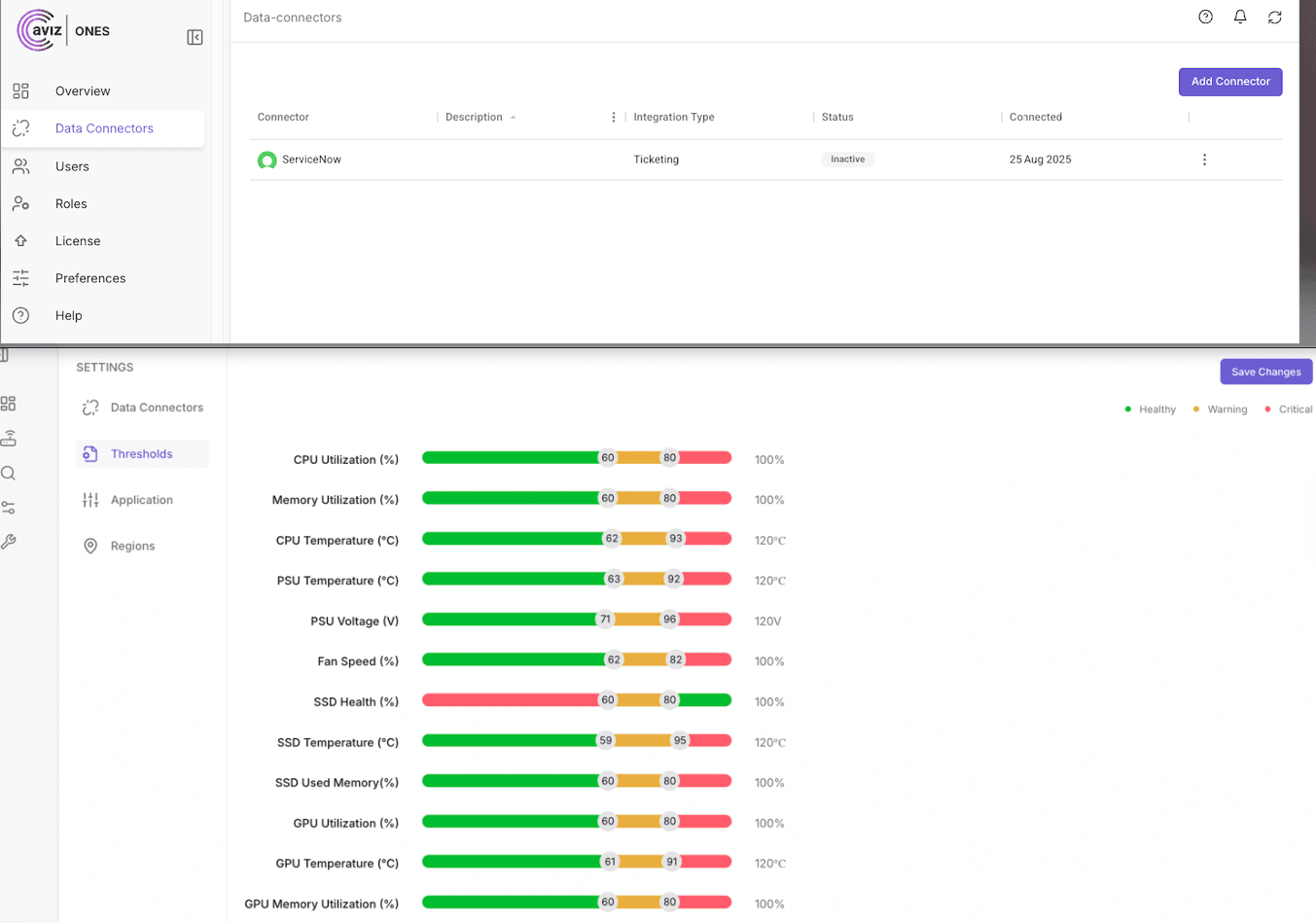Open the Thresholds settings section
The width and height of the screenshot is (1316, 923).
(142, 454)
